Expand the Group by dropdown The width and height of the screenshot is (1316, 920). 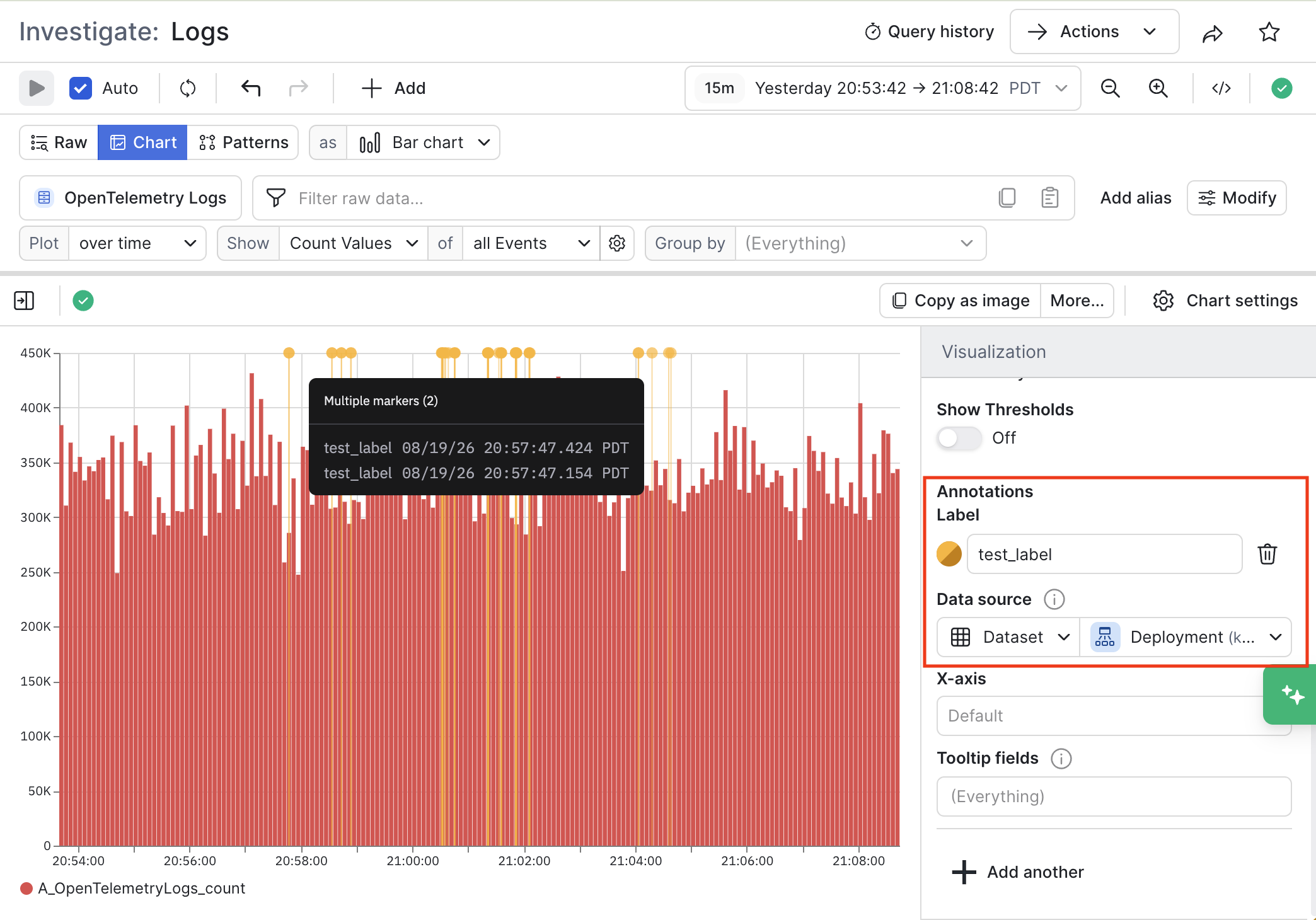(x=860, y=243)
